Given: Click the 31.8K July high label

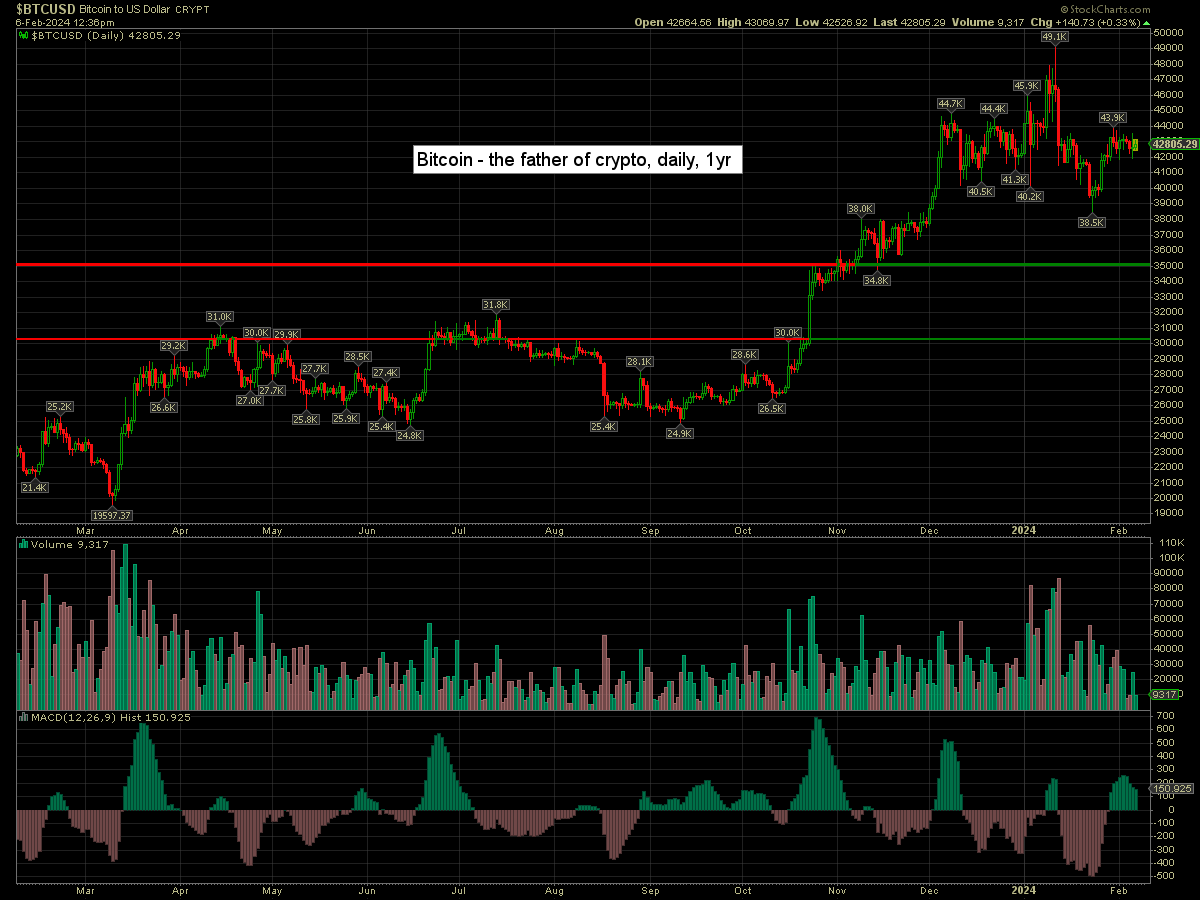Looking at the screenshot, I should (495, 304).
